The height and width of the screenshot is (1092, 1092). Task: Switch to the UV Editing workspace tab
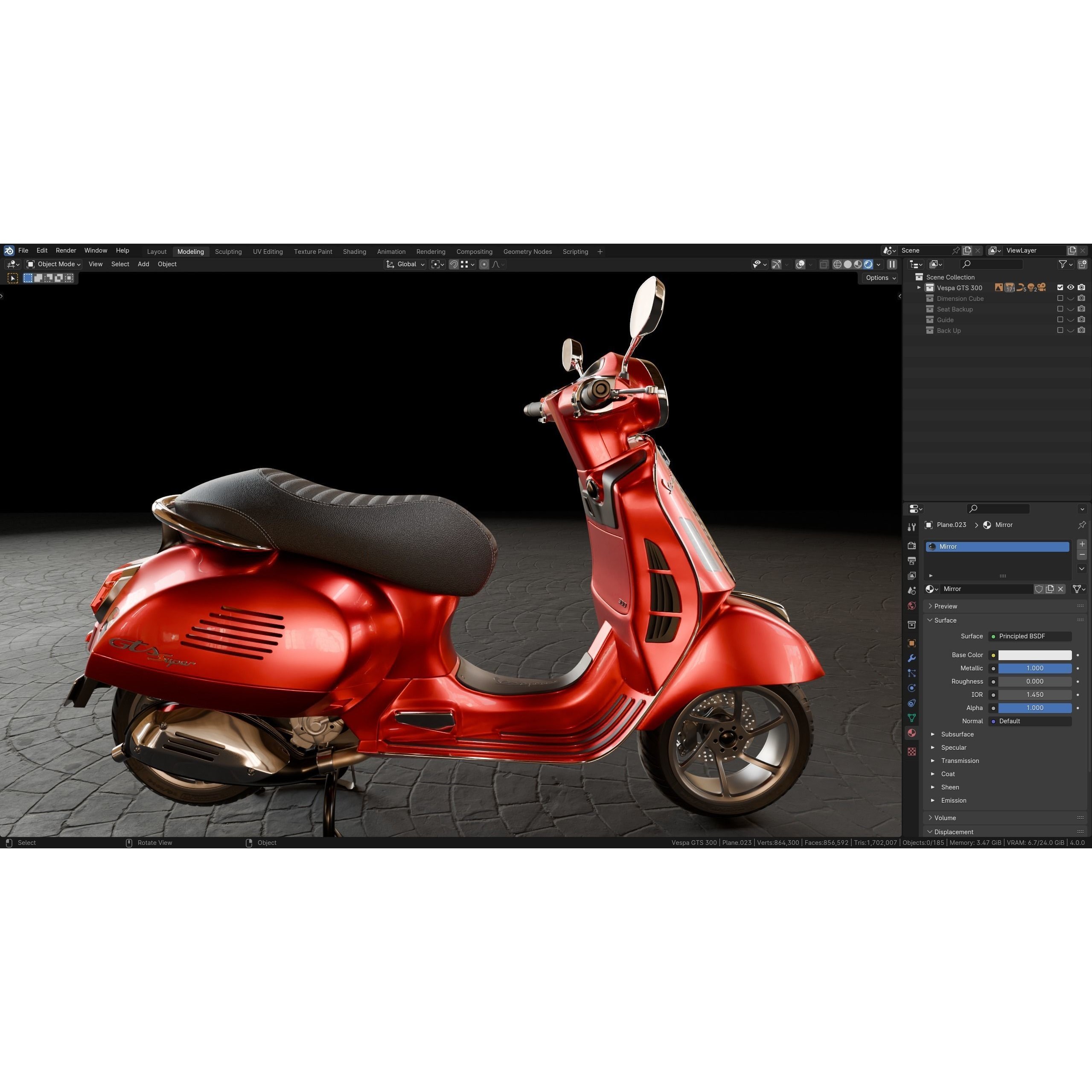point(268,251)
